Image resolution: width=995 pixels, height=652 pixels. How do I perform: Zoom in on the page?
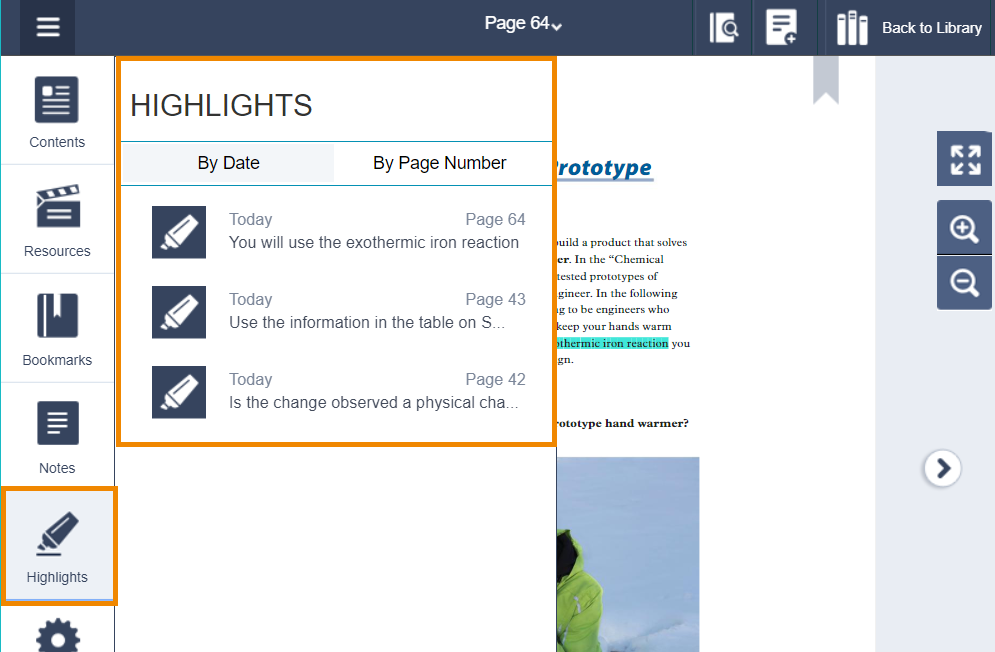pos(964,229)
